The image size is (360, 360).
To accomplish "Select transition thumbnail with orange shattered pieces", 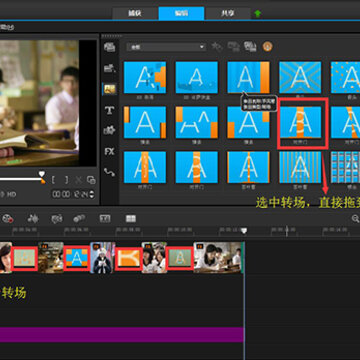I will point(145,77).
